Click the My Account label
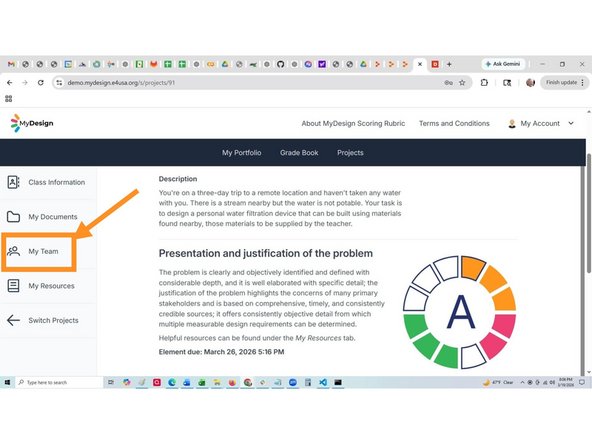The image size is (592, 444). tap(540, 123)
